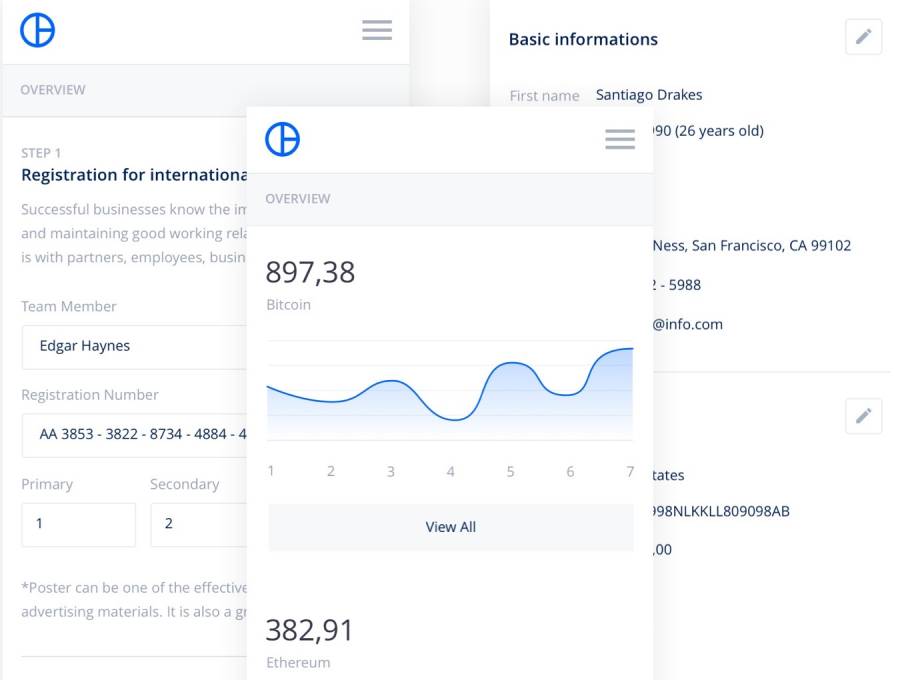Click the Secondary input containing 2

pyautogui.click(x=198, y=524)
